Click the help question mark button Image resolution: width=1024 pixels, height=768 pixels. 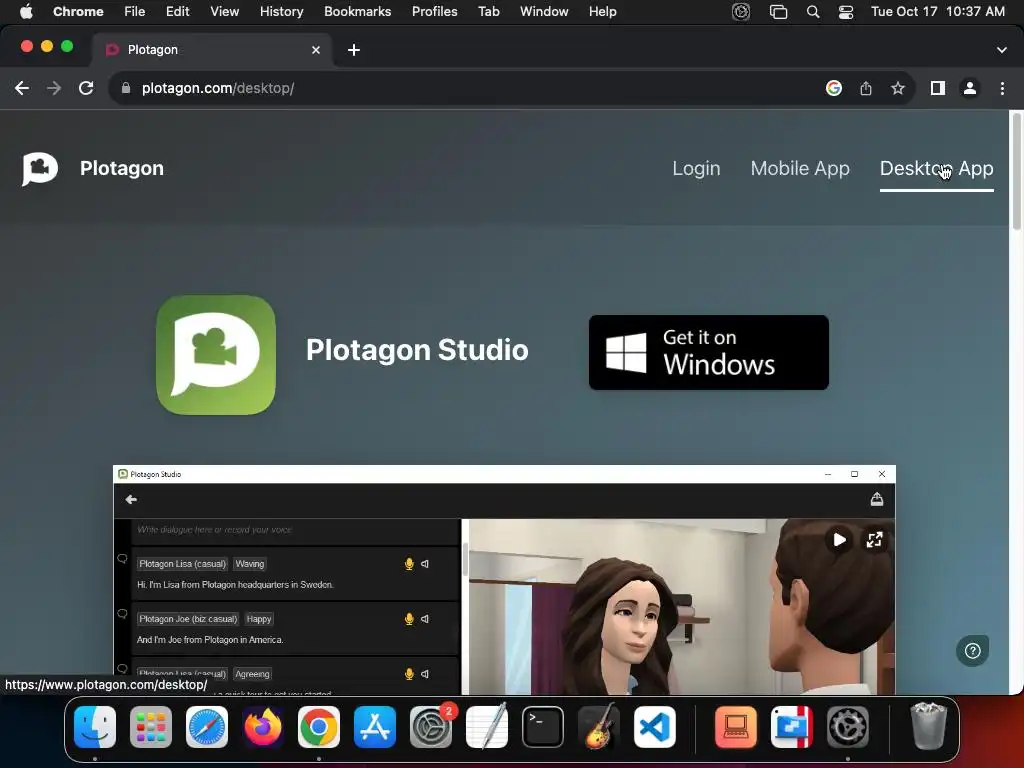tap(972, 650)
